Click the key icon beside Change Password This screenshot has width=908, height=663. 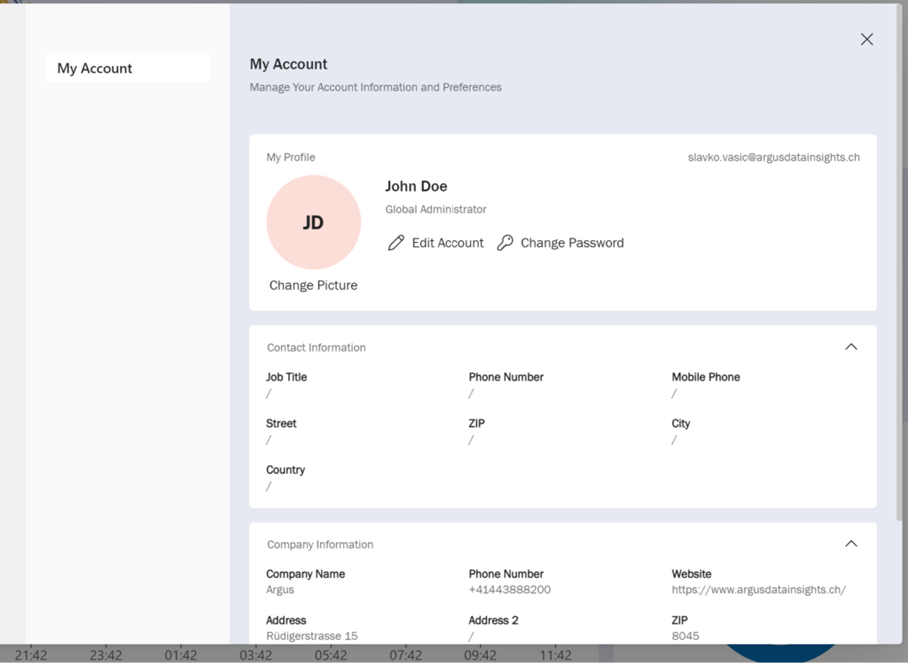tap(505, 243)
